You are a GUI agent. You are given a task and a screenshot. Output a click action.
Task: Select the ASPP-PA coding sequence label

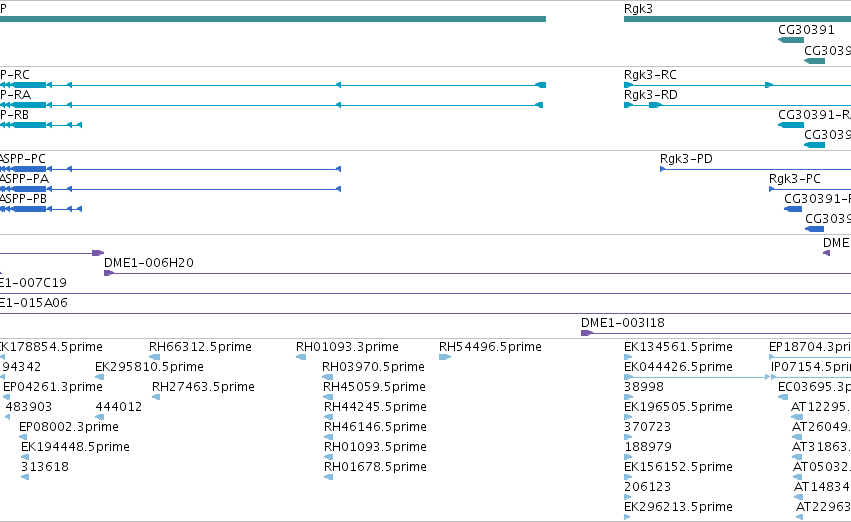click(24, 179)
